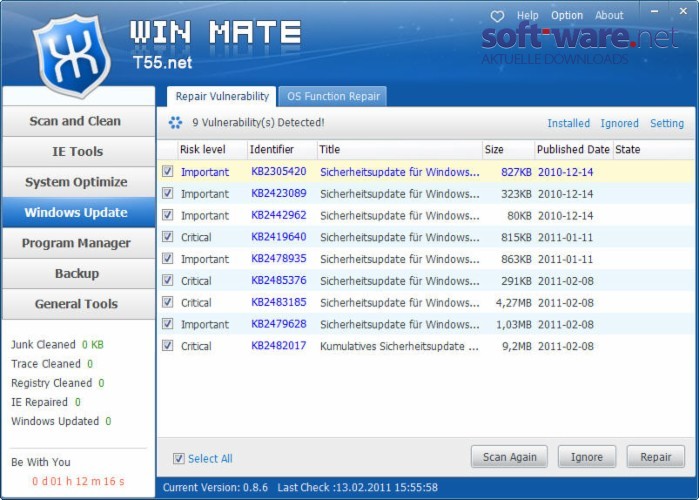
Task: Click the KB2483185 identifier
Action: coord(279,302)
